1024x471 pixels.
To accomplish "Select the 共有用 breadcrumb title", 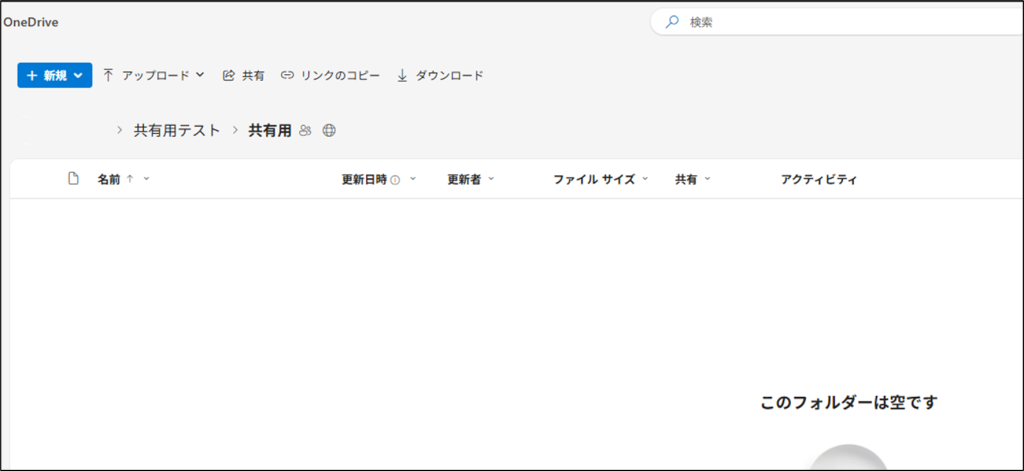I will [x=269, y=130].
